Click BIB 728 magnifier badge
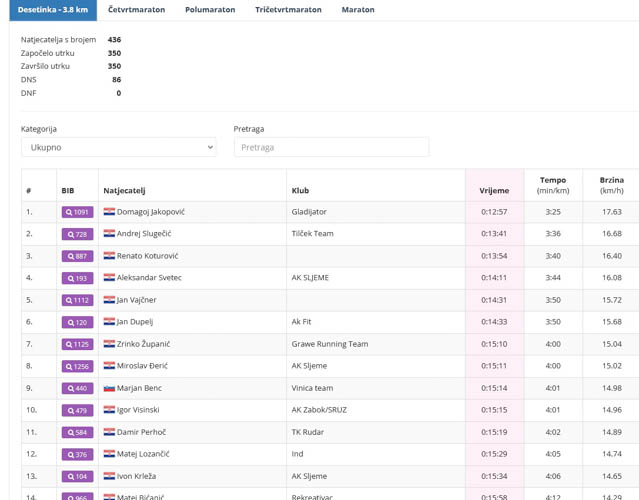639x500 pixels. [77, 234]
